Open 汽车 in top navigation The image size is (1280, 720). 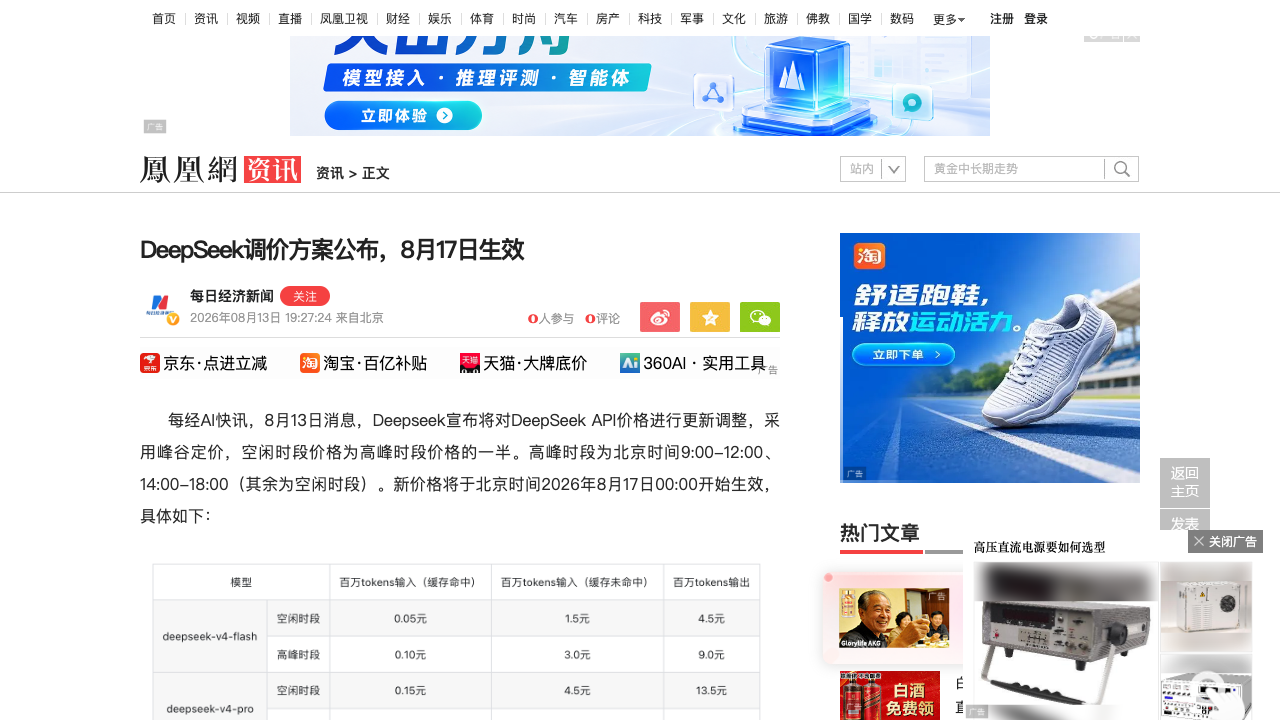click(x=566, y=18)
